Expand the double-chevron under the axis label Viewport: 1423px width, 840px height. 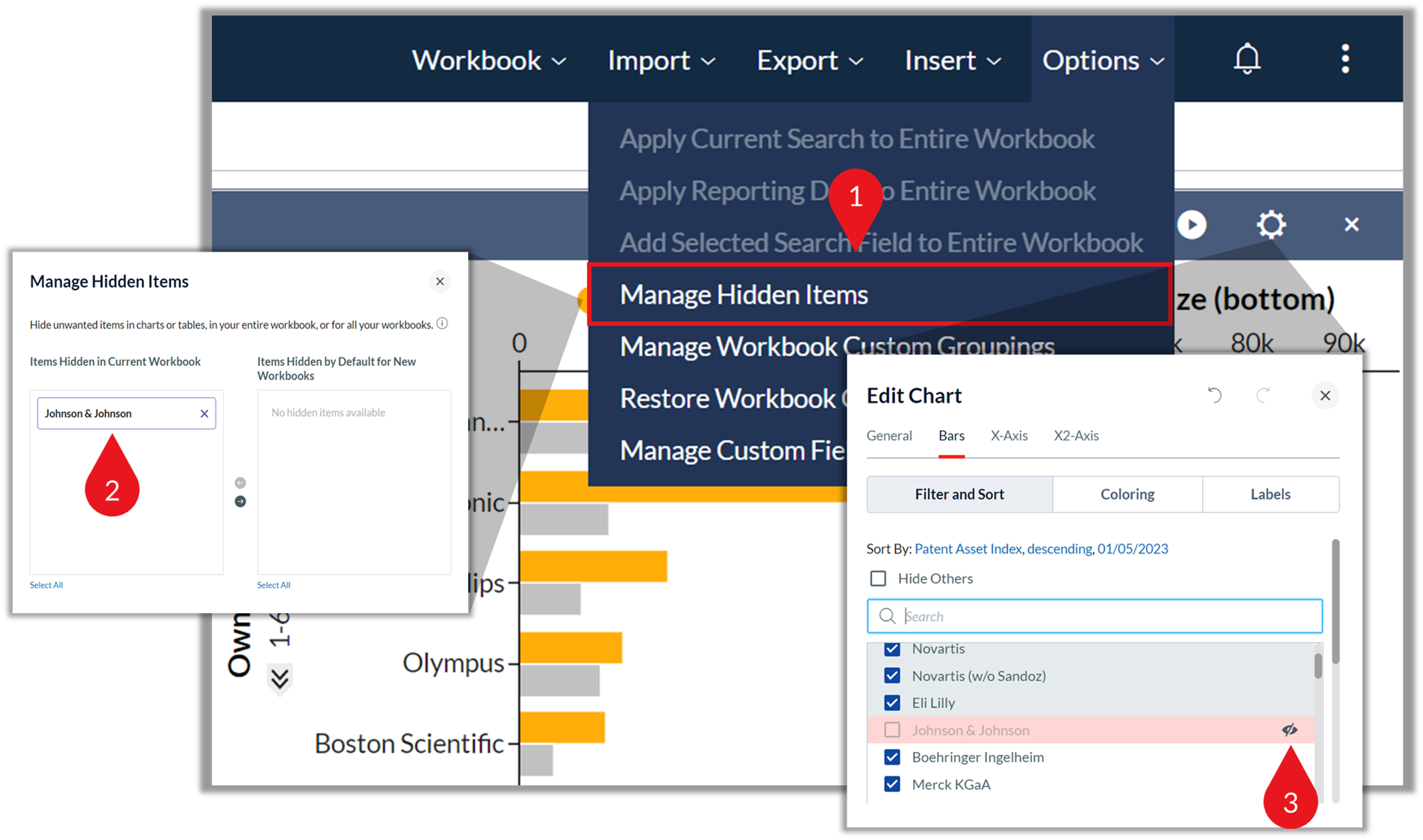[x=280, y=678]
